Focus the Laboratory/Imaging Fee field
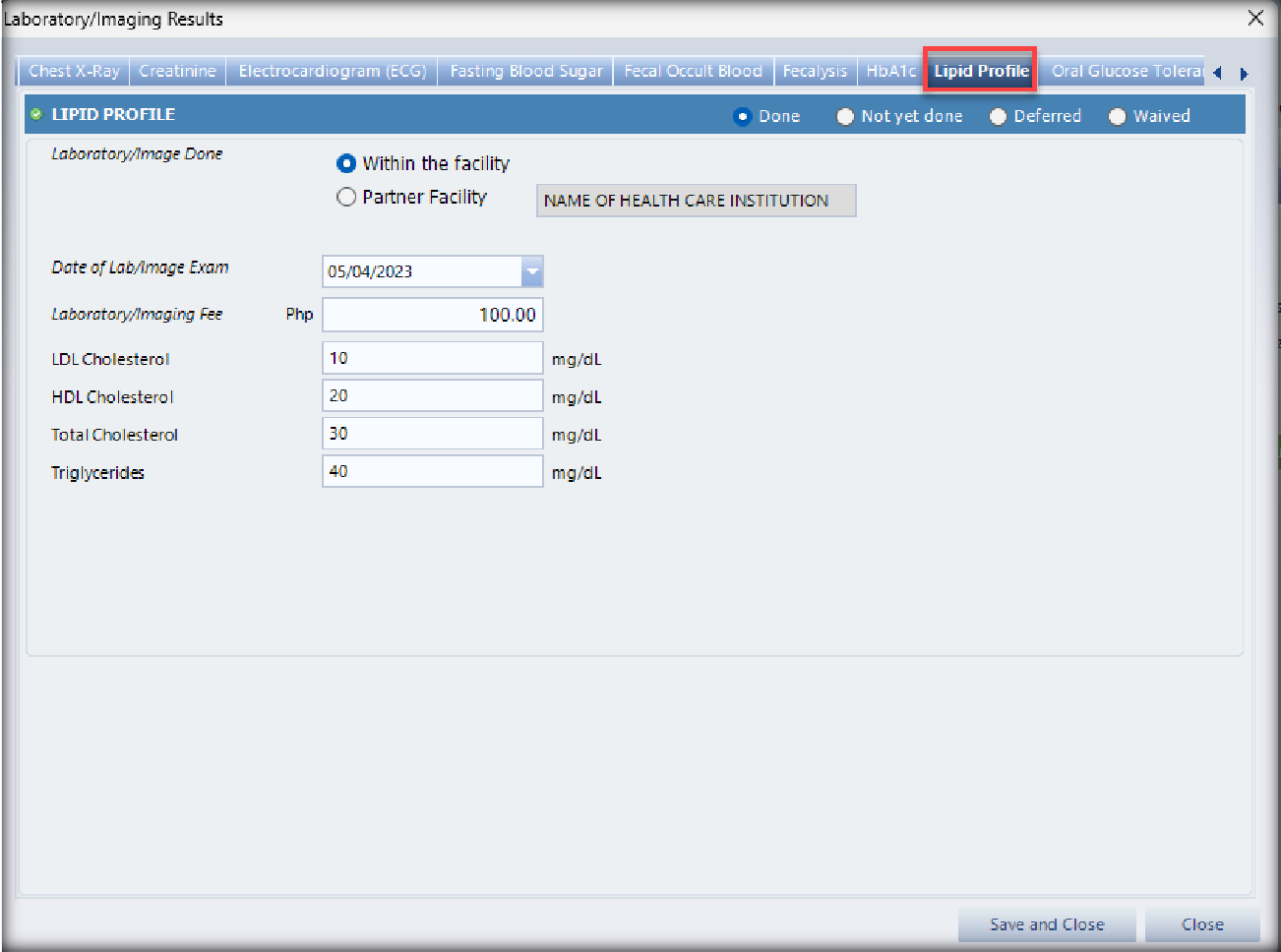This screenshot has width=1281, height=952. pyautogui.click(x=432, y=315)
